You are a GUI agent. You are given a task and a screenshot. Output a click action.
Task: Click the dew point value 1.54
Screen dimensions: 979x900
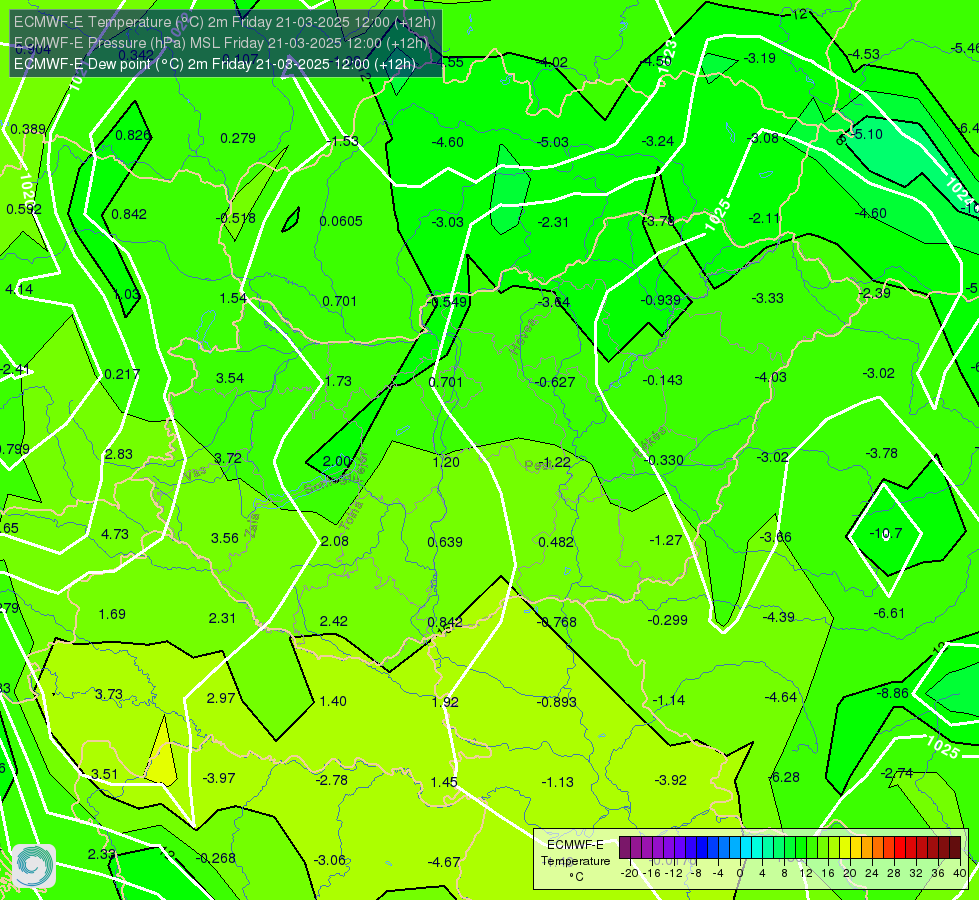[x=233, y=298]
